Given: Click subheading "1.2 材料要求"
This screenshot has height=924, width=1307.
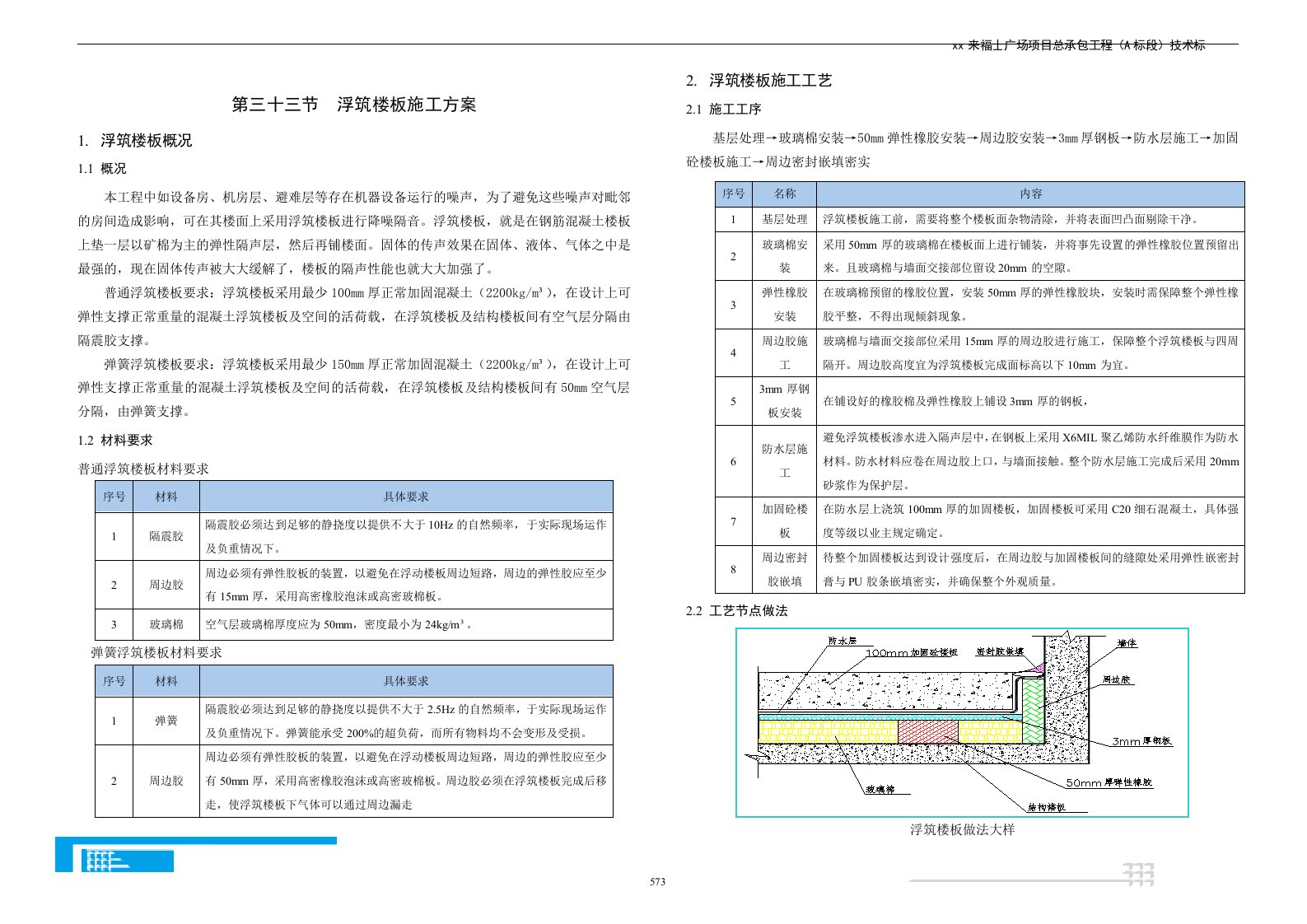Looking at the screenshot, I should [x=115, y=441].
